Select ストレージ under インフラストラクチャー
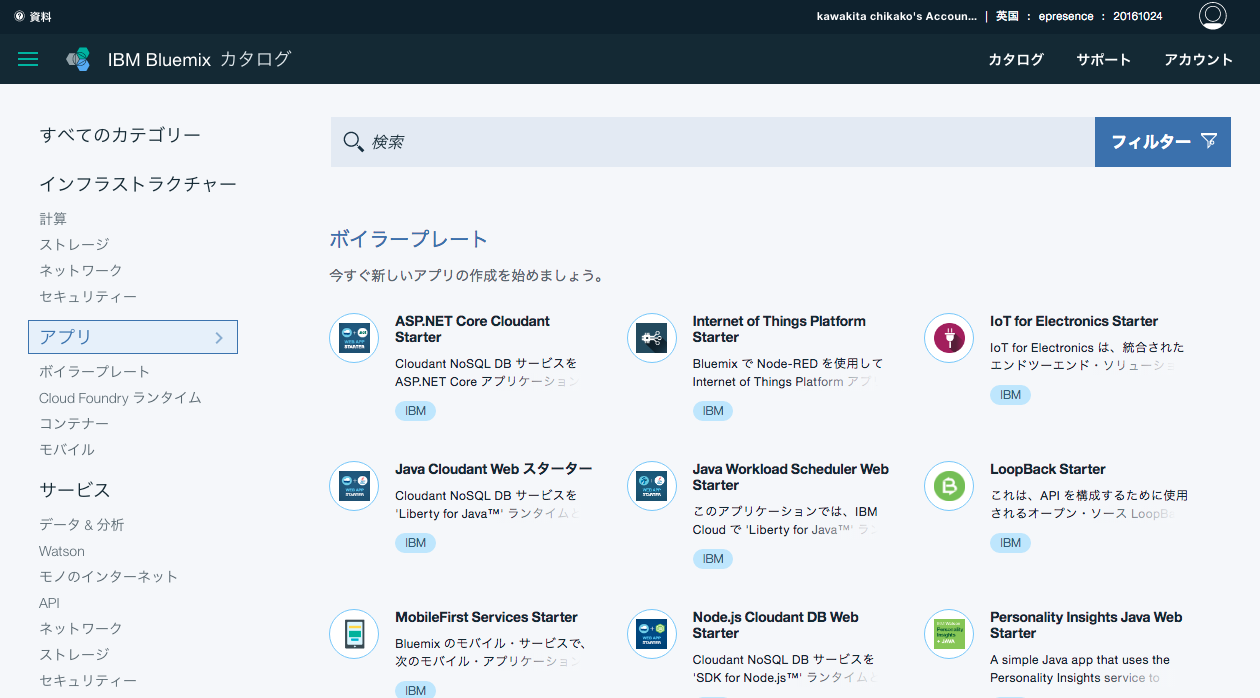This screenshot has height=698, width=1260. [x=74, y=244]
